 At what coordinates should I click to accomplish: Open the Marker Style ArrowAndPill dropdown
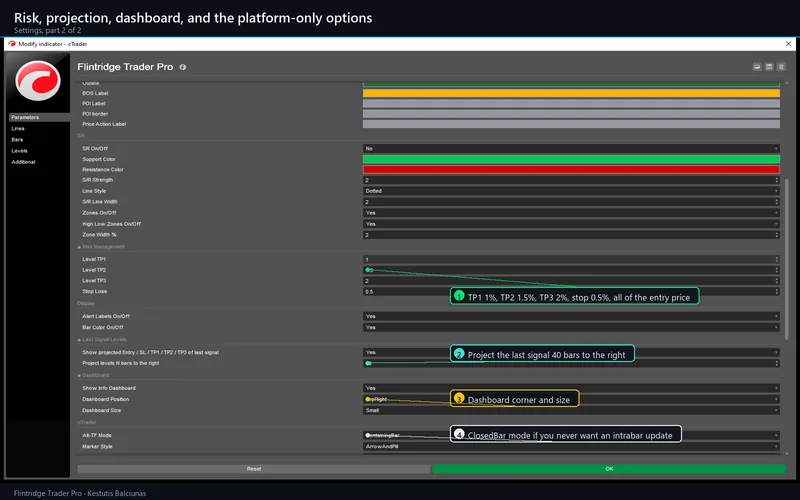pyautogui.click(x=571, y=446)
